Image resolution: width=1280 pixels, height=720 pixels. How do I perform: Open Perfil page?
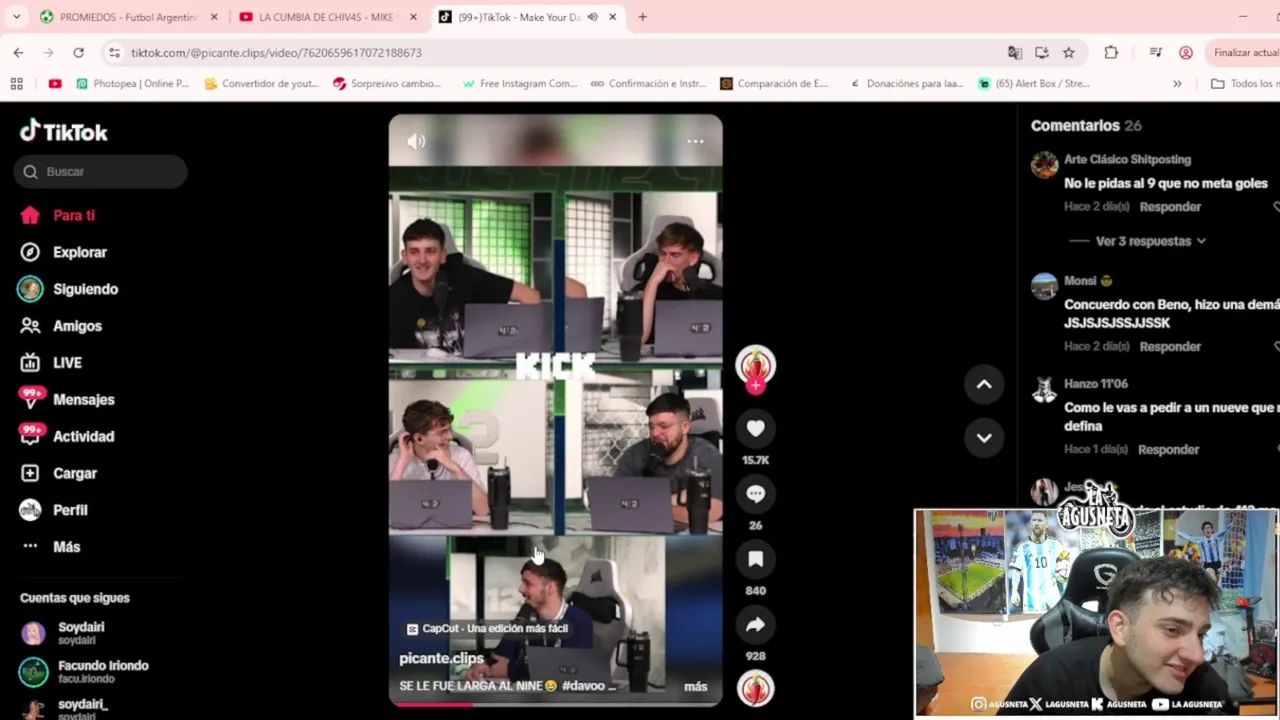54,510
